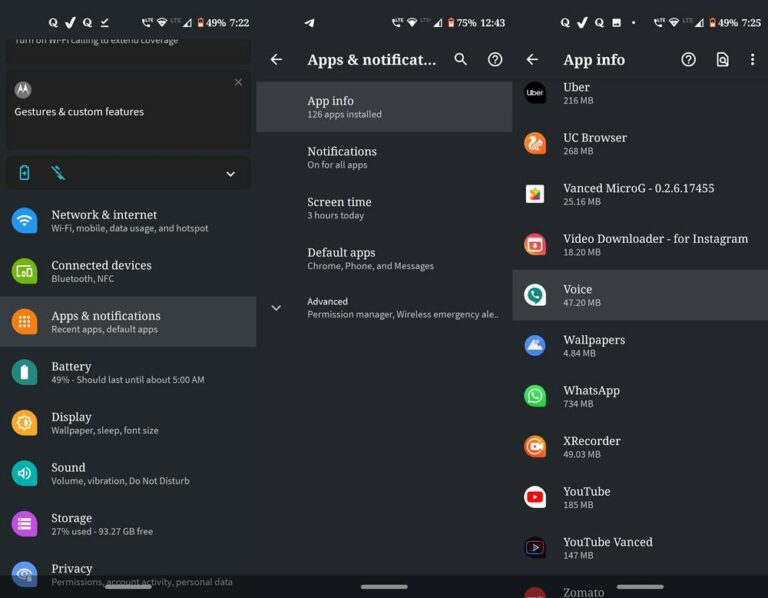Tap the three-dot overflow menu in App info

click(752, 60)
